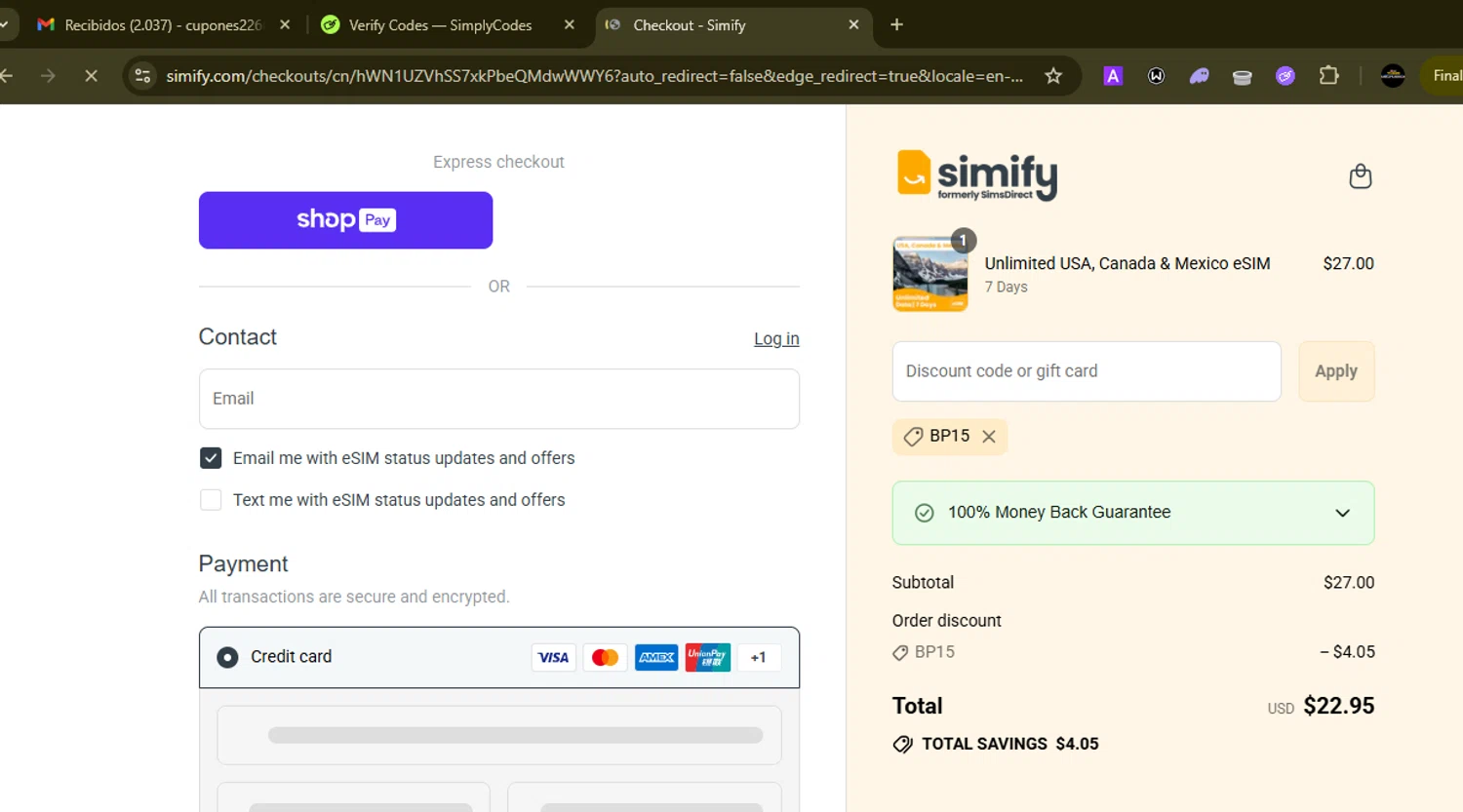Select the Credit card radio button
1463x812 pixels.
[x=227, y=657]
